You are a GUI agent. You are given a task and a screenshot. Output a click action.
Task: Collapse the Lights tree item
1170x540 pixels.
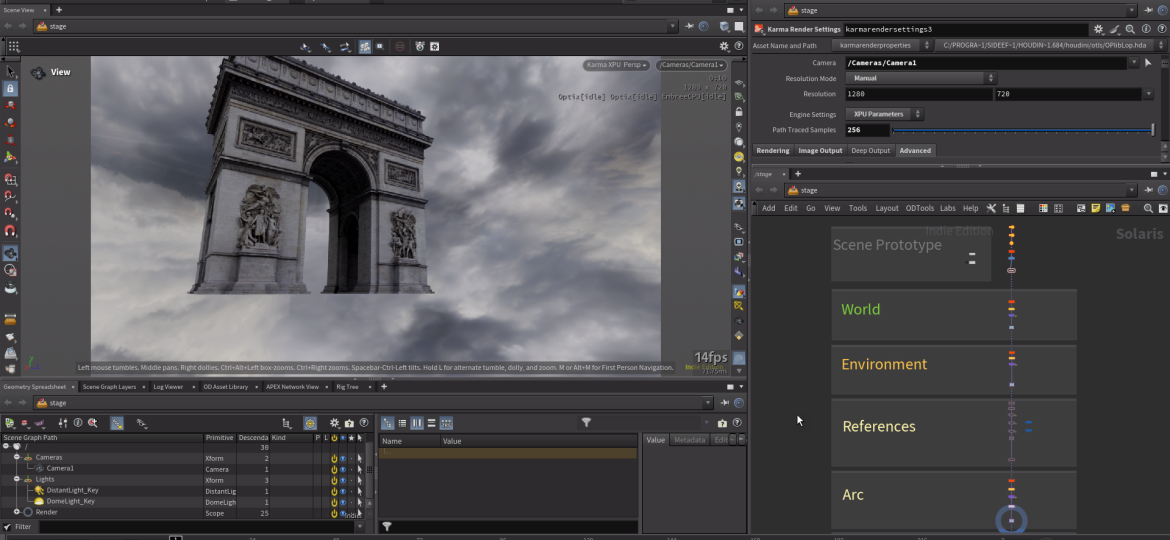click(x=17, y=480)
